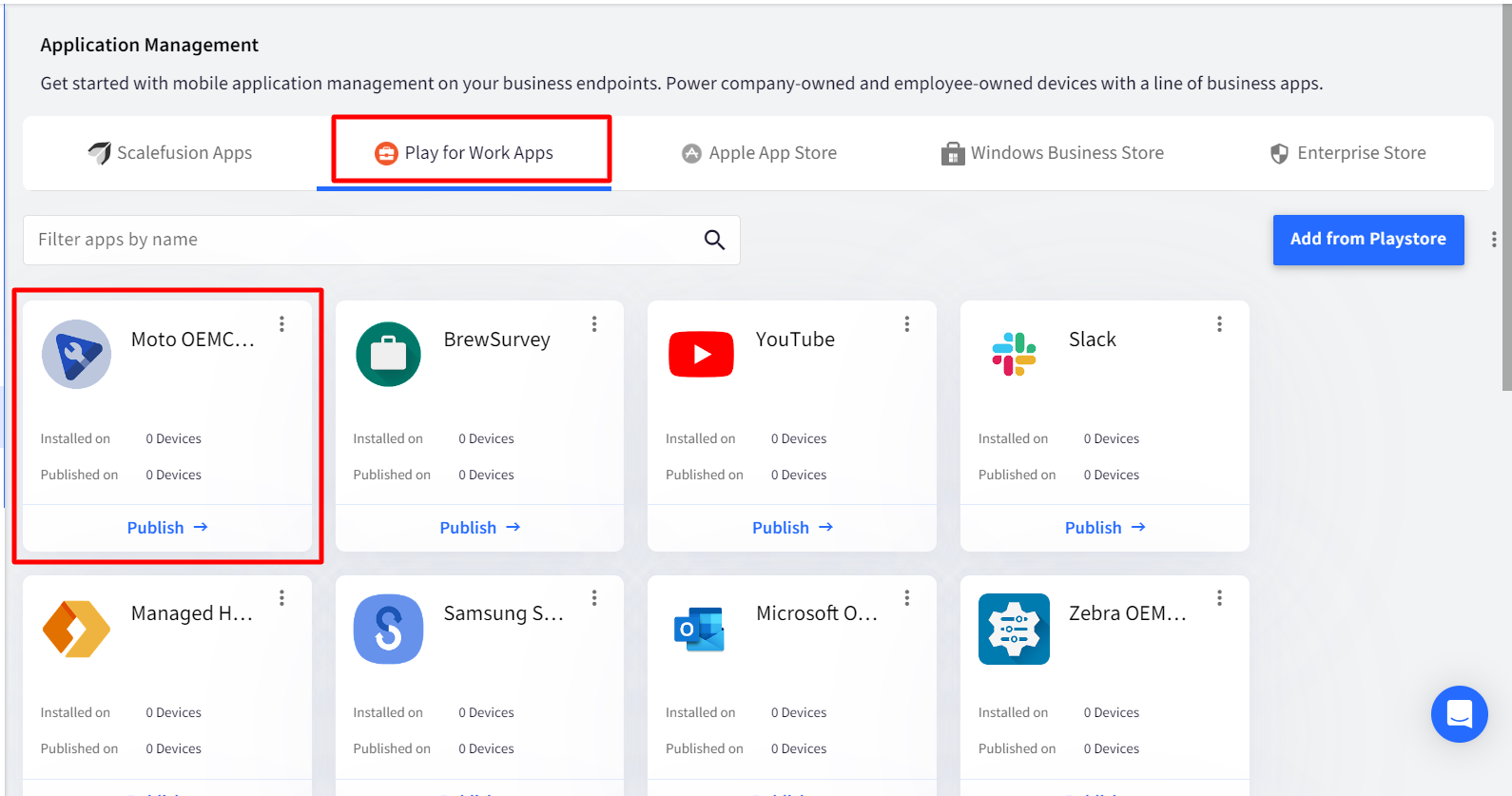Publish the YouTube app
The width and height of the screenshot is (1512, 796).
coord(792,528)
